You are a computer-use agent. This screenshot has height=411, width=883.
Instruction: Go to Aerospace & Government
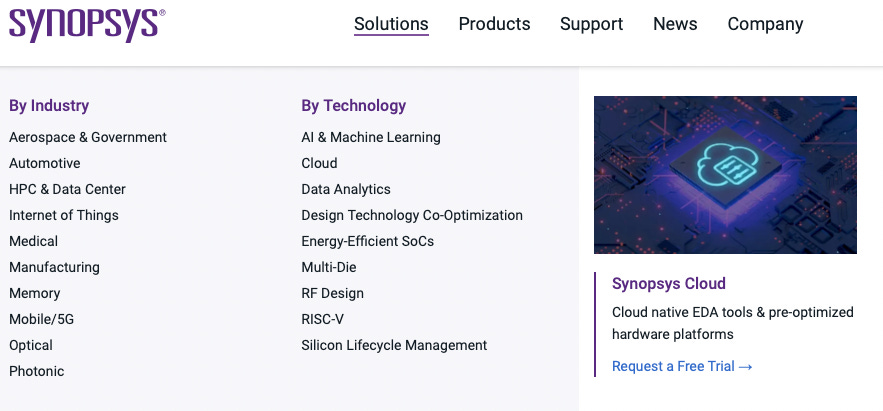tap(88, 137)
